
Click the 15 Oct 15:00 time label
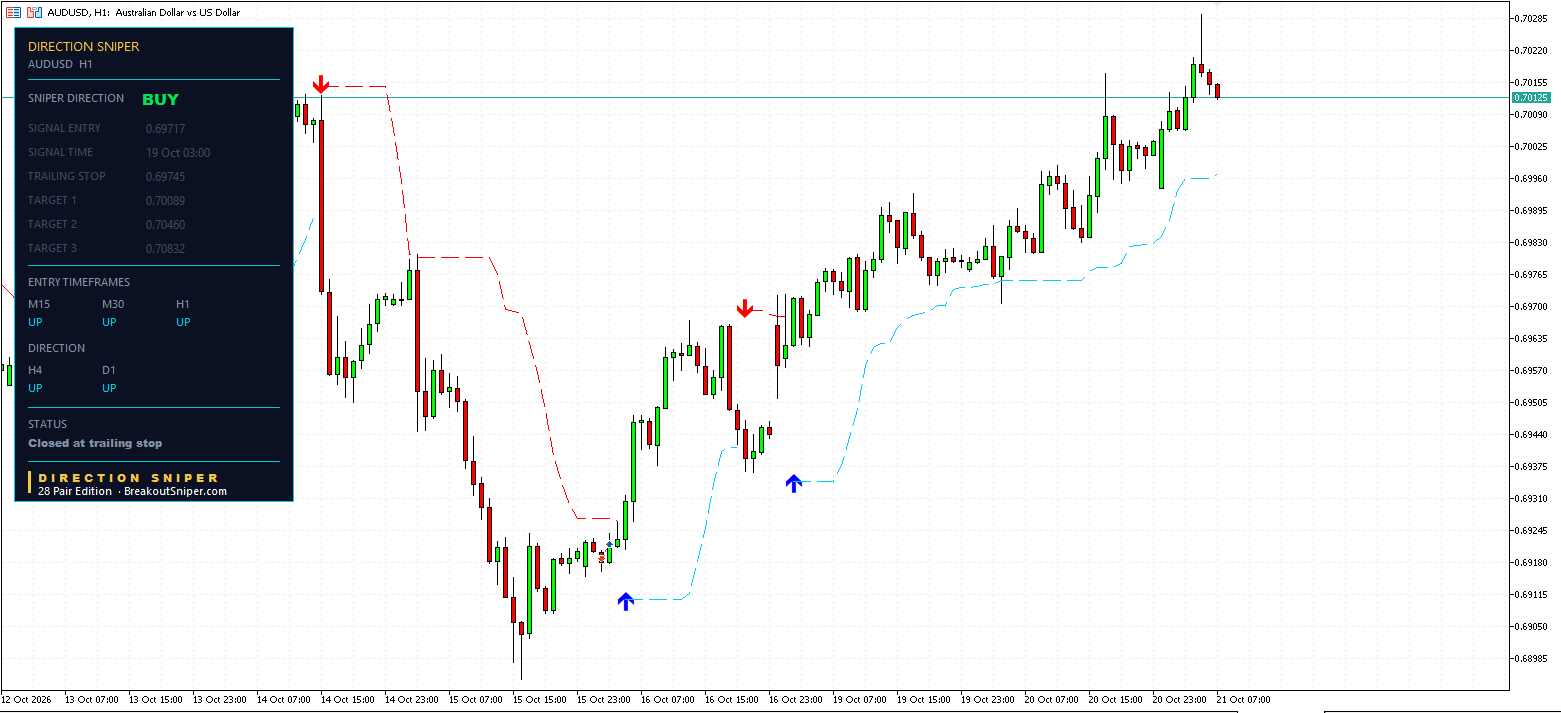coord(539,700)
